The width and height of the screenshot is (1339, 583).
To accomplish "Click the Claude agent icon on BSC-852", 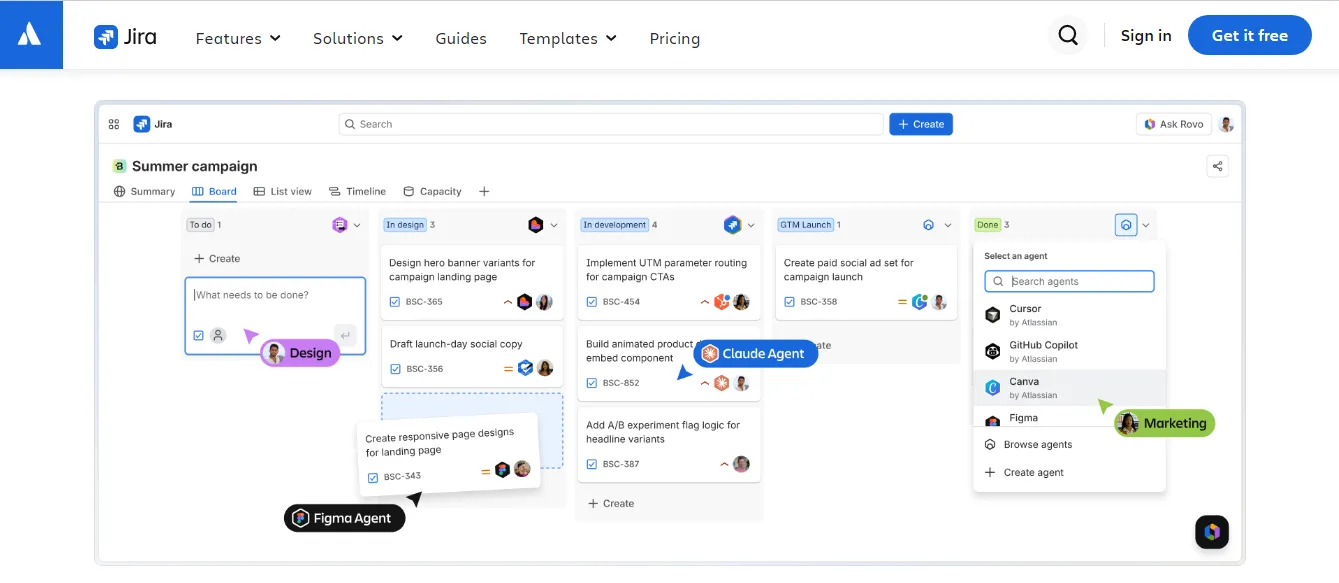I will click(722, 383).
